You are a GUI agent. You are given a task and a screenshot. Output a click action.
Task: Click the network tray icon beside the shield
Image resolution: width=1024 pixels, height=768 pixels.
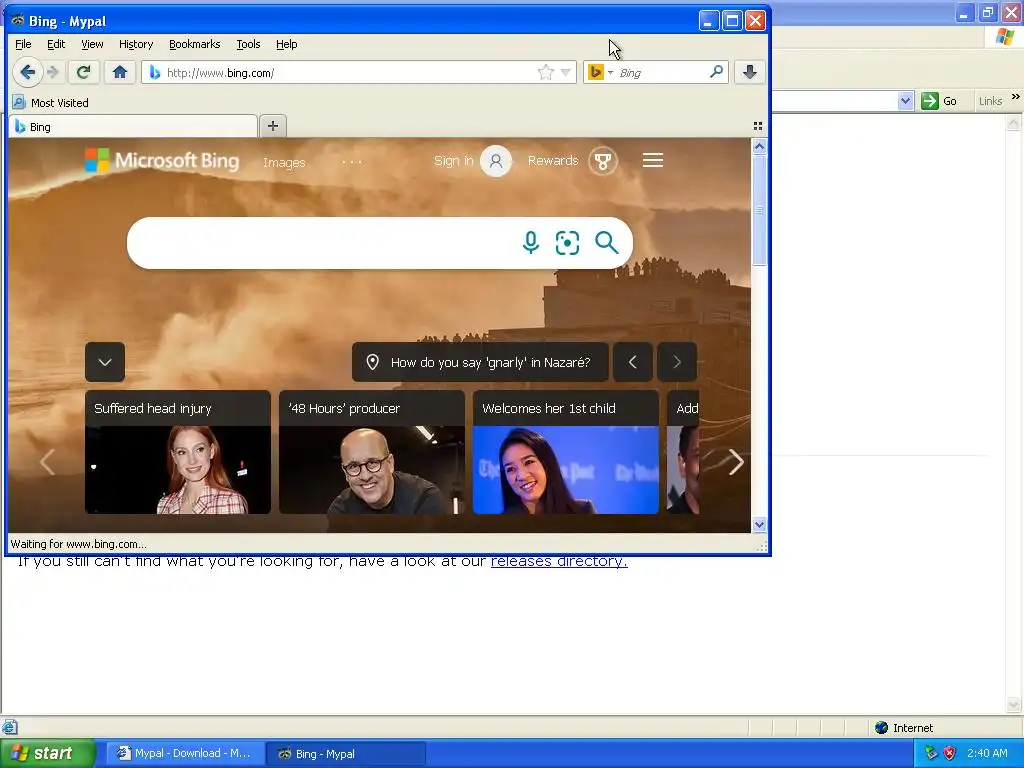pyautogui.click(x=931, y=753)
